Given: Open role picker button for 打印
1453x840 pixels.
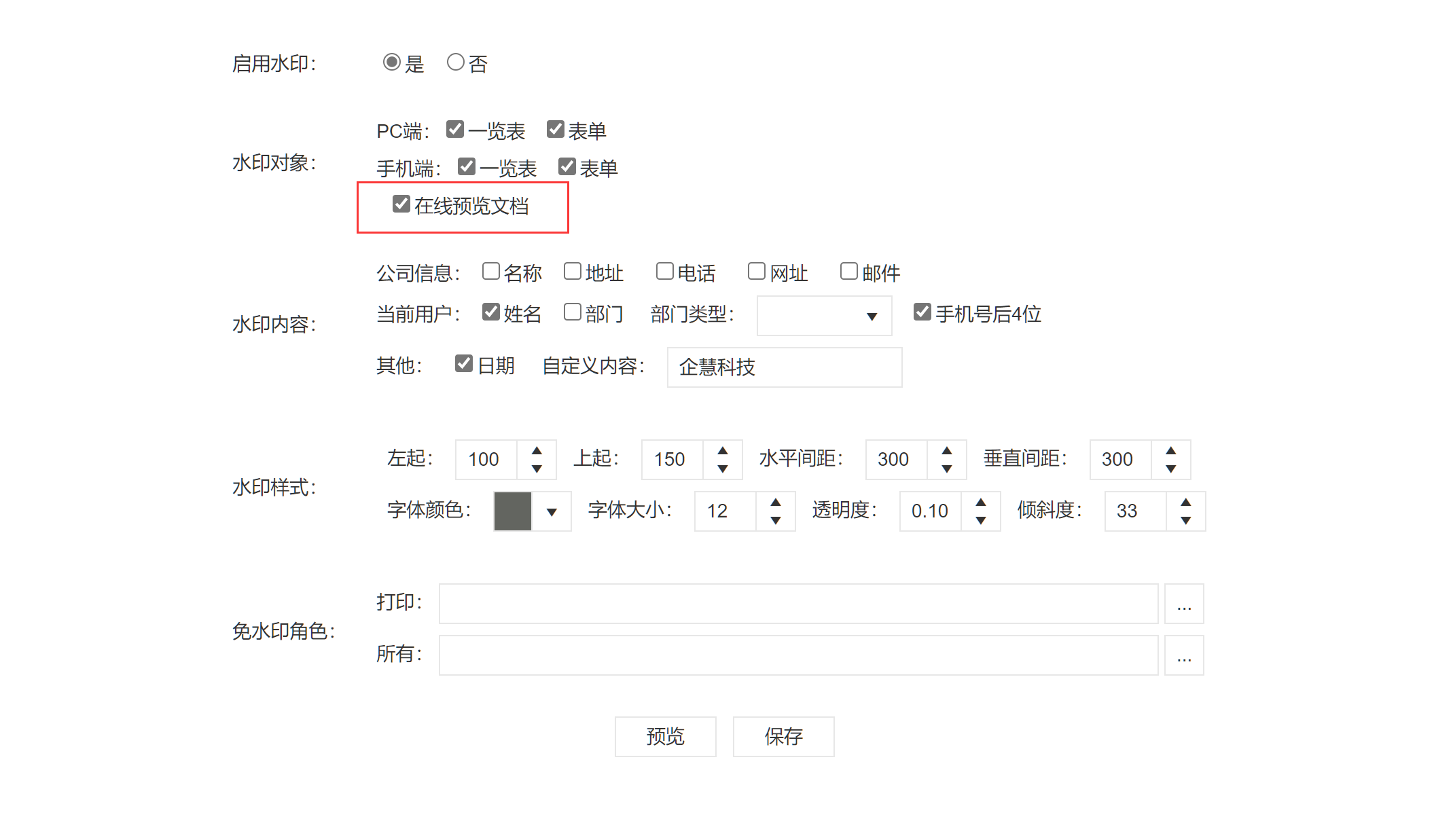Looking at the screenshot, I should click(x=1184, y=604).
